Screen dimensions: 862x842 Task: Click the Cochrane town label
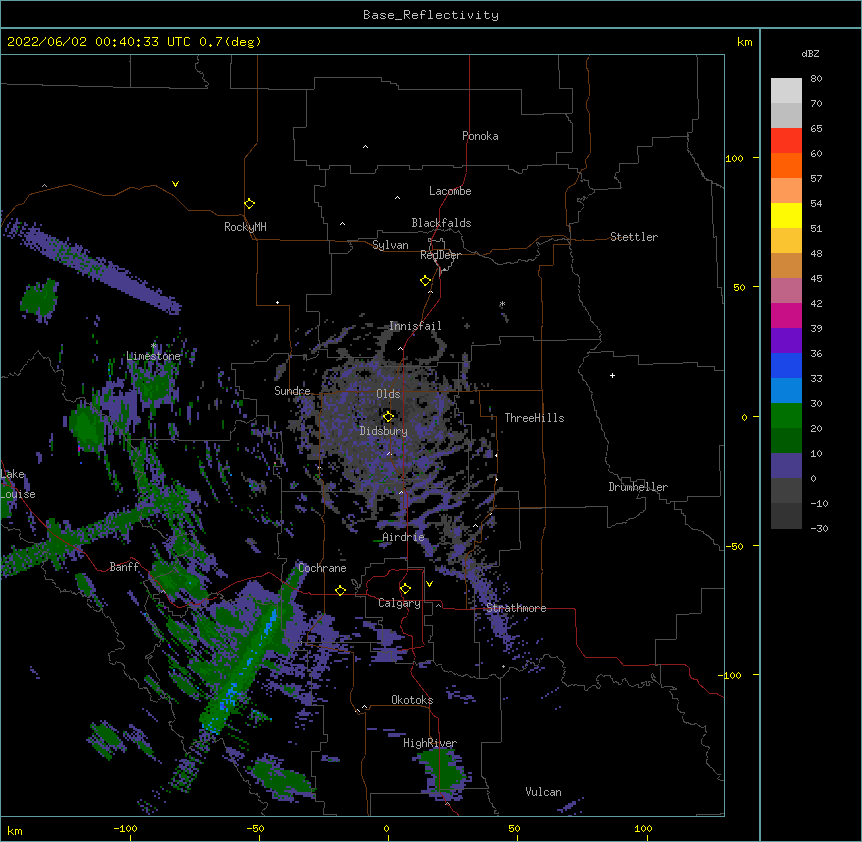[x=322, y=568]
